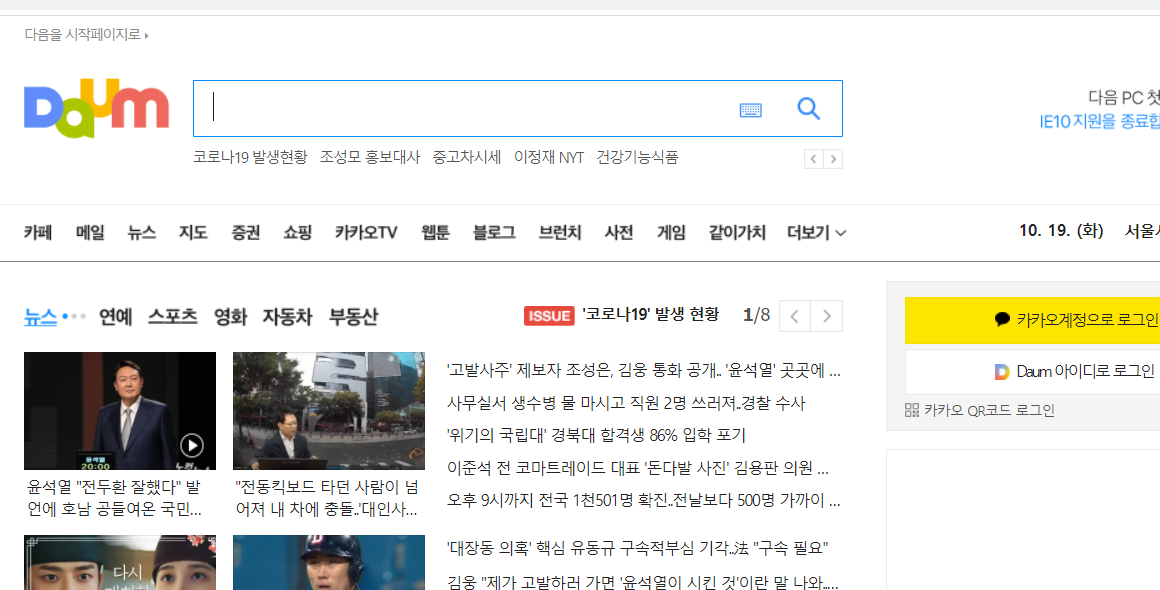The image size is (1160, 590).
Task: Open the historical drama faces thumbnail
Action: pyautogui.click(x=120, y=563)
